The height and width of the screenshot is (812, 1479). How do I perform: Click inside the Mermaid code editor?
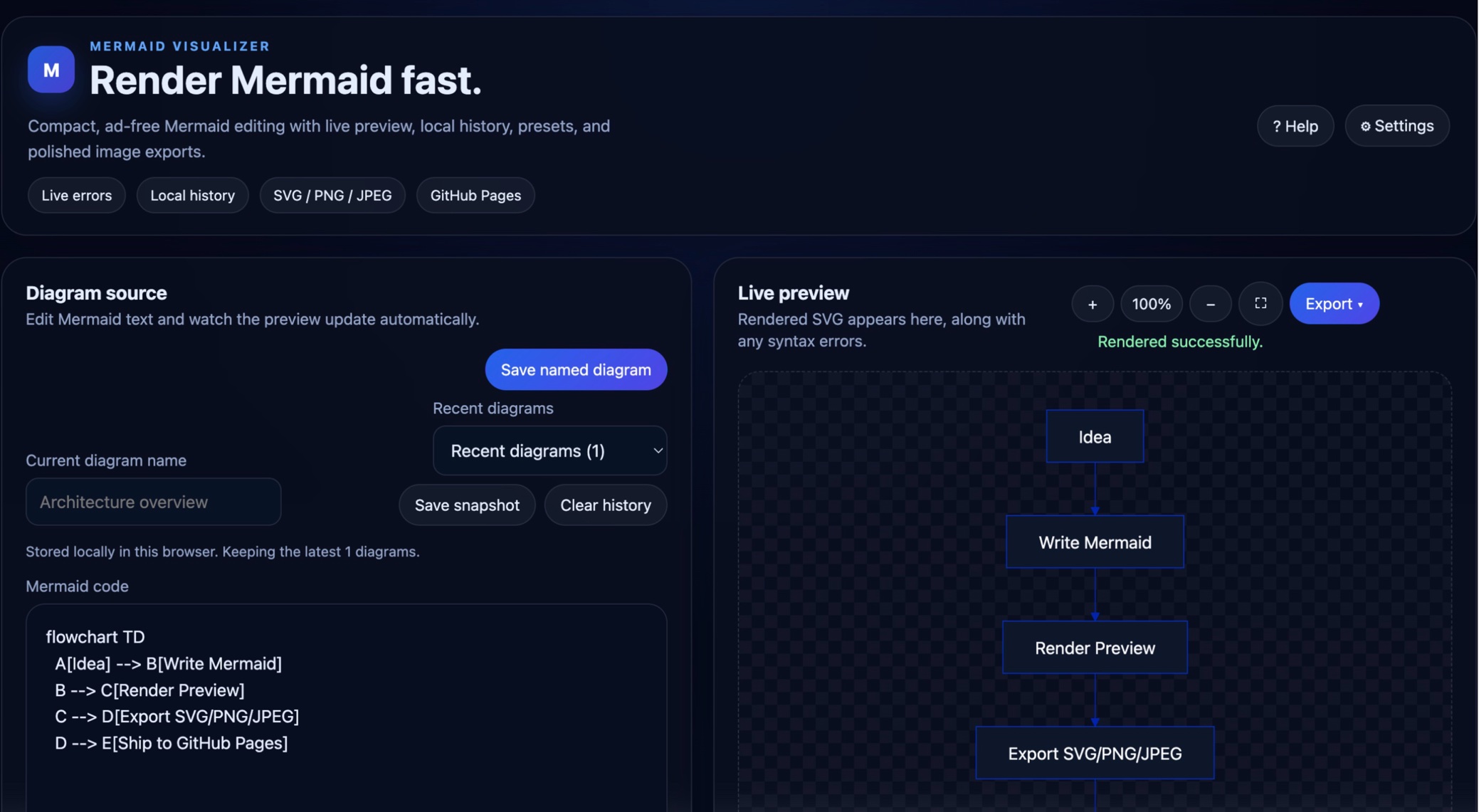click(x=346, y=712)
